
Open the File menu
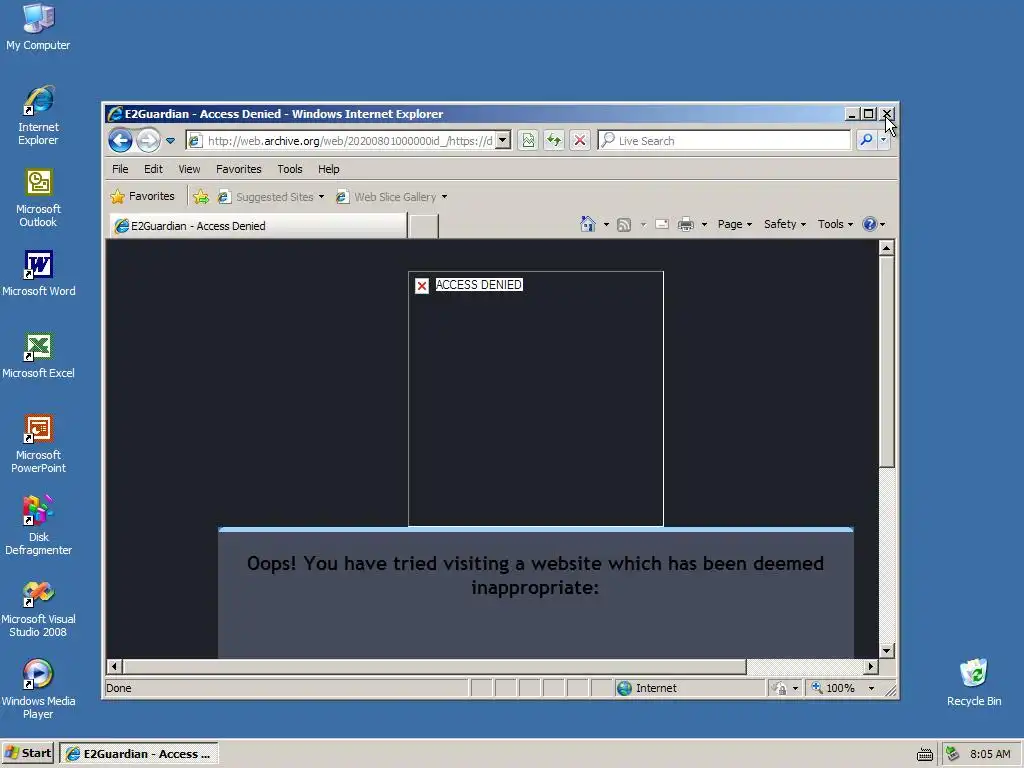coord(120,169)
